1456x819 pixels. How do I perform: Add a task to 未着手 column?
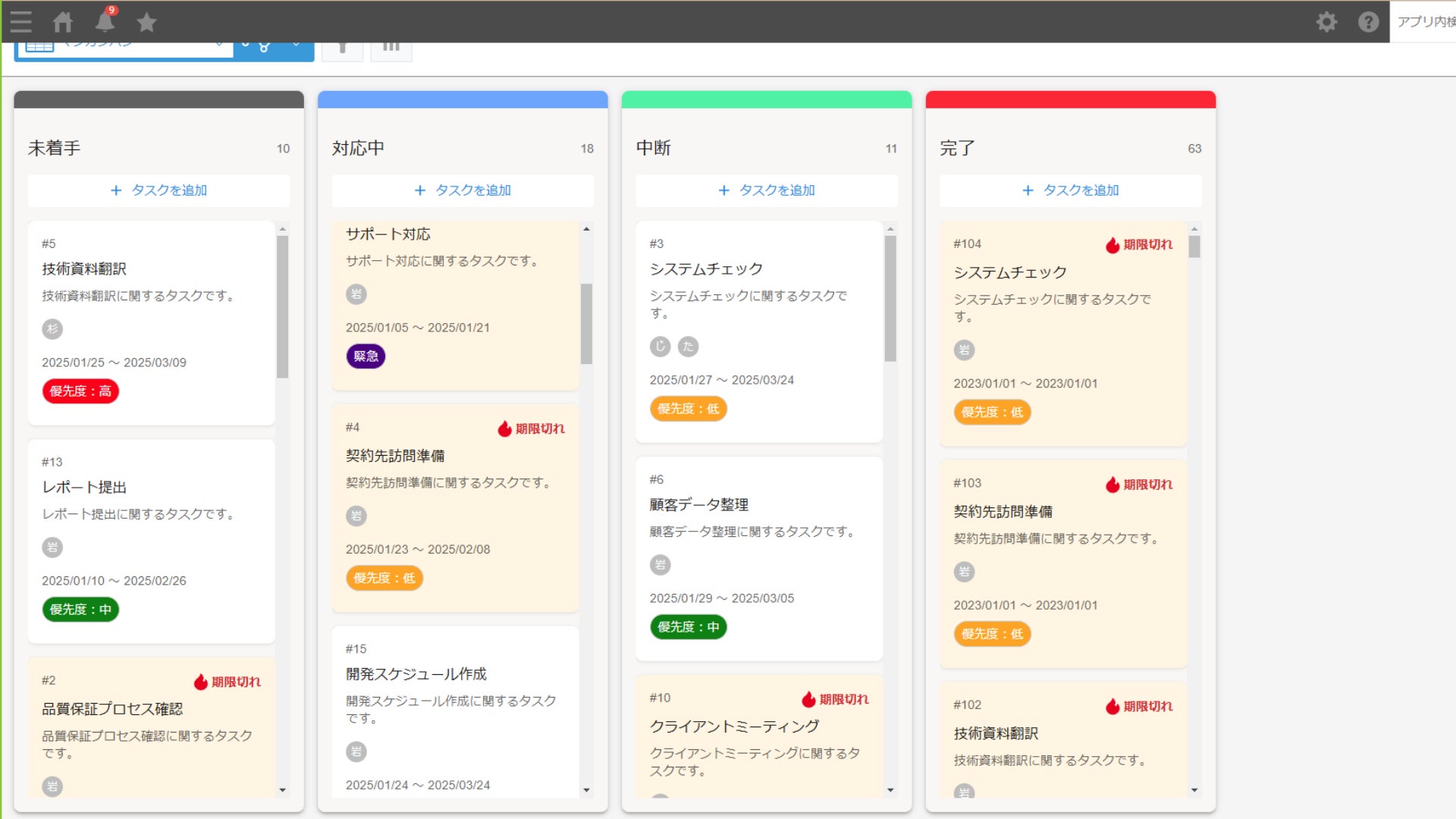click(x=158, y=190)
